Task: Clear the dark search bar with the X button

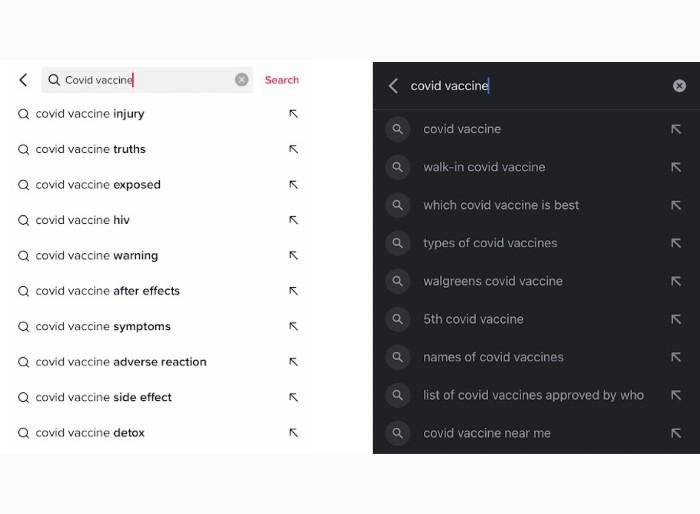Action: (x=679, y=86)
